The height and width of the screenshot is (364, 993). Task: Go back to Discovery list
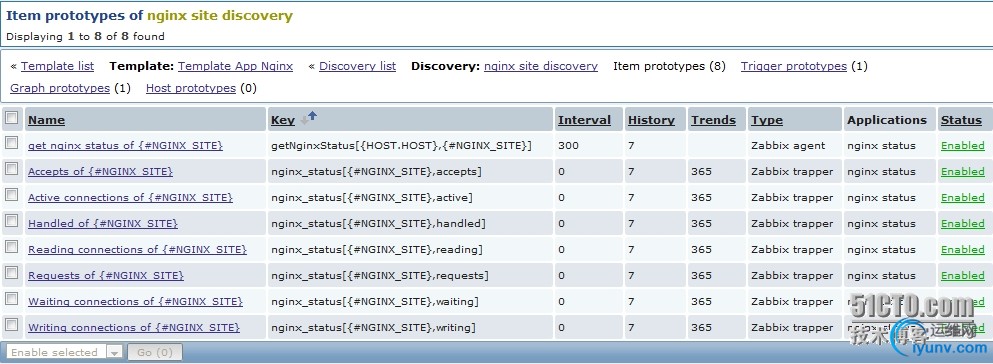[357, 66]
